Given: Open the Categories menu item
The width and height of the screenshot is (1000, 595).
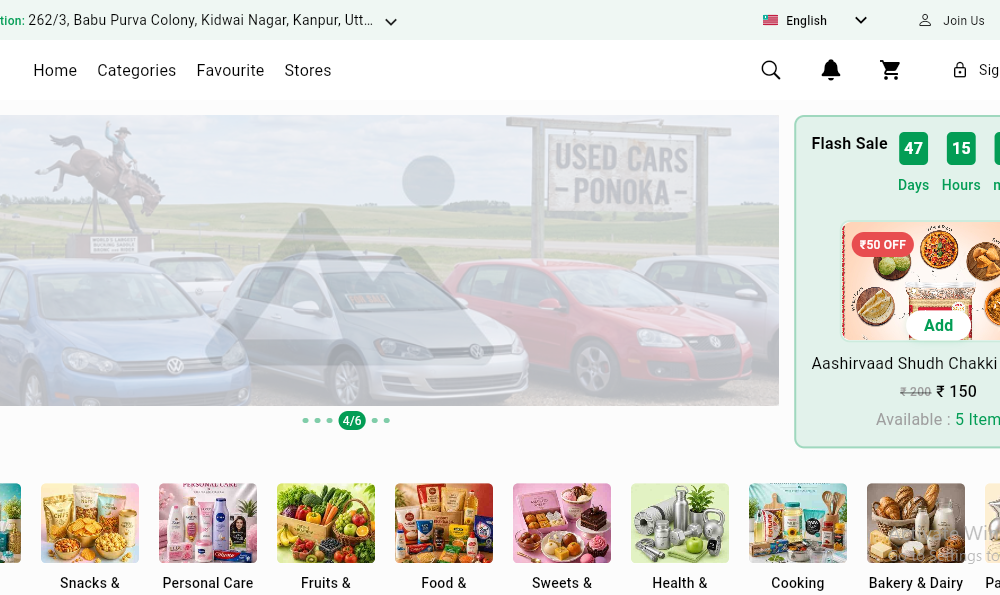Looking at the screenshot, I should click(136, 70).
